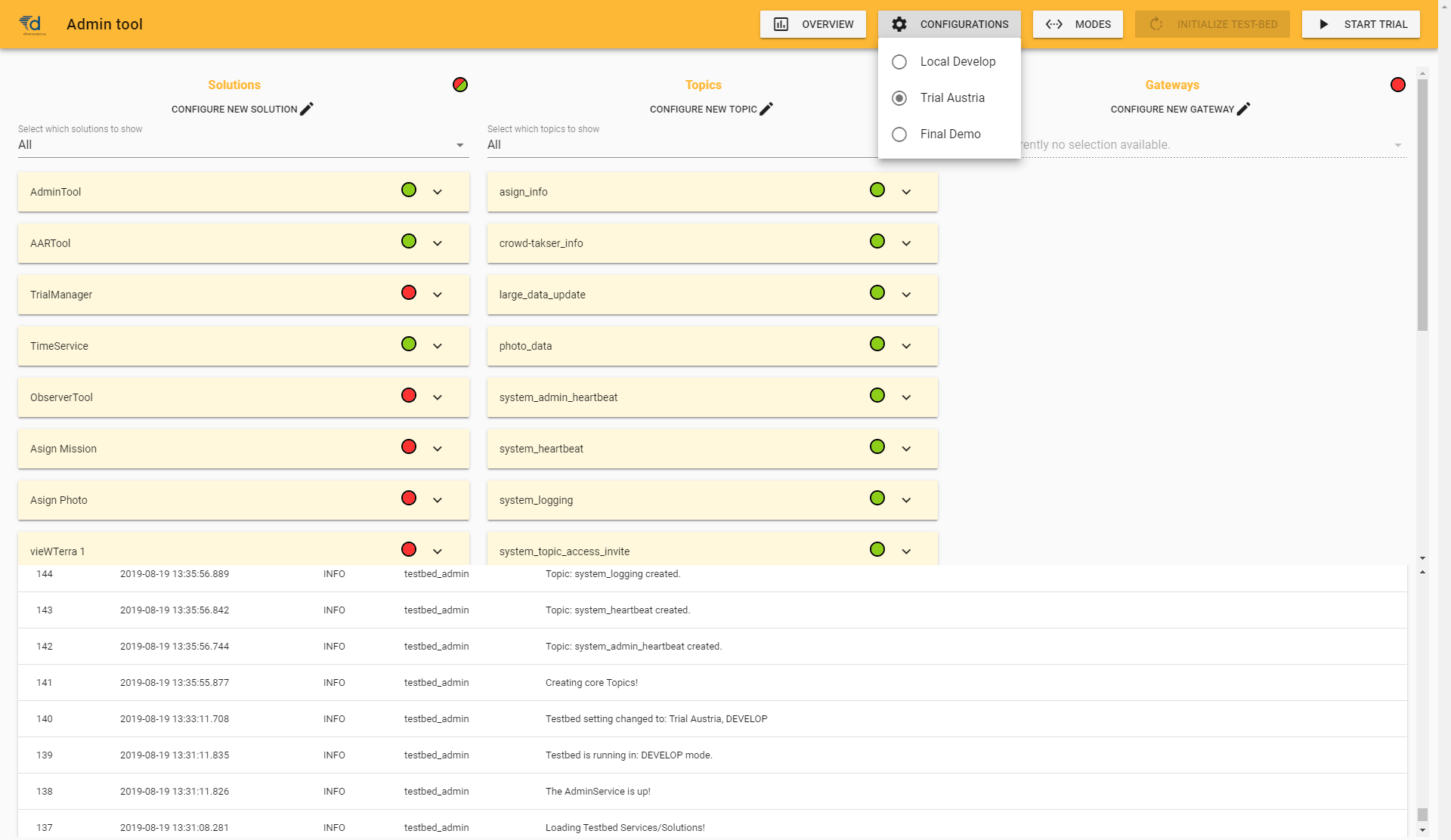Click the Configurations gear icon
Screen dimensions: 1451x840
coord(899,24)
